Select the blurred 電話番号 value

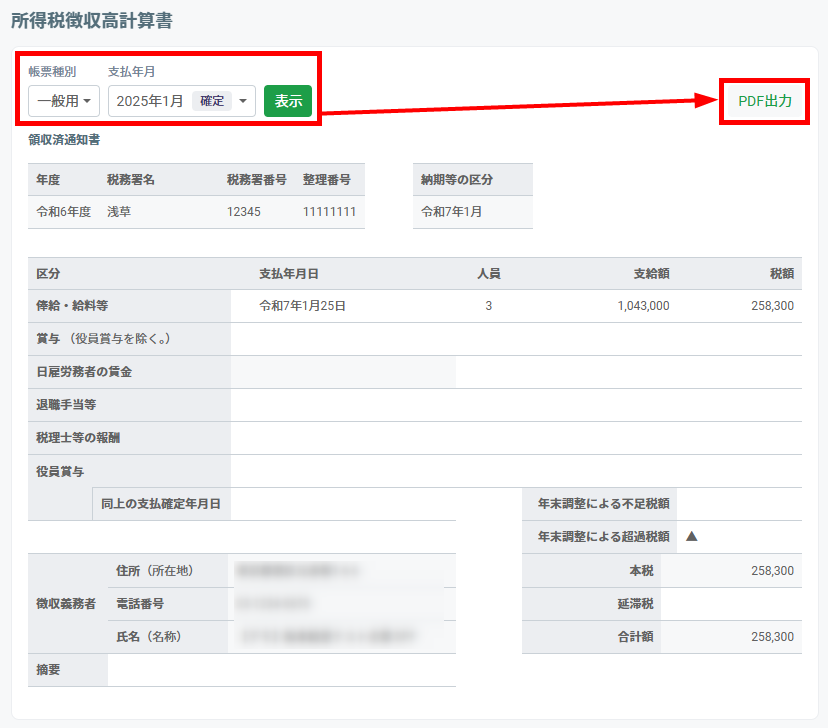273,604
